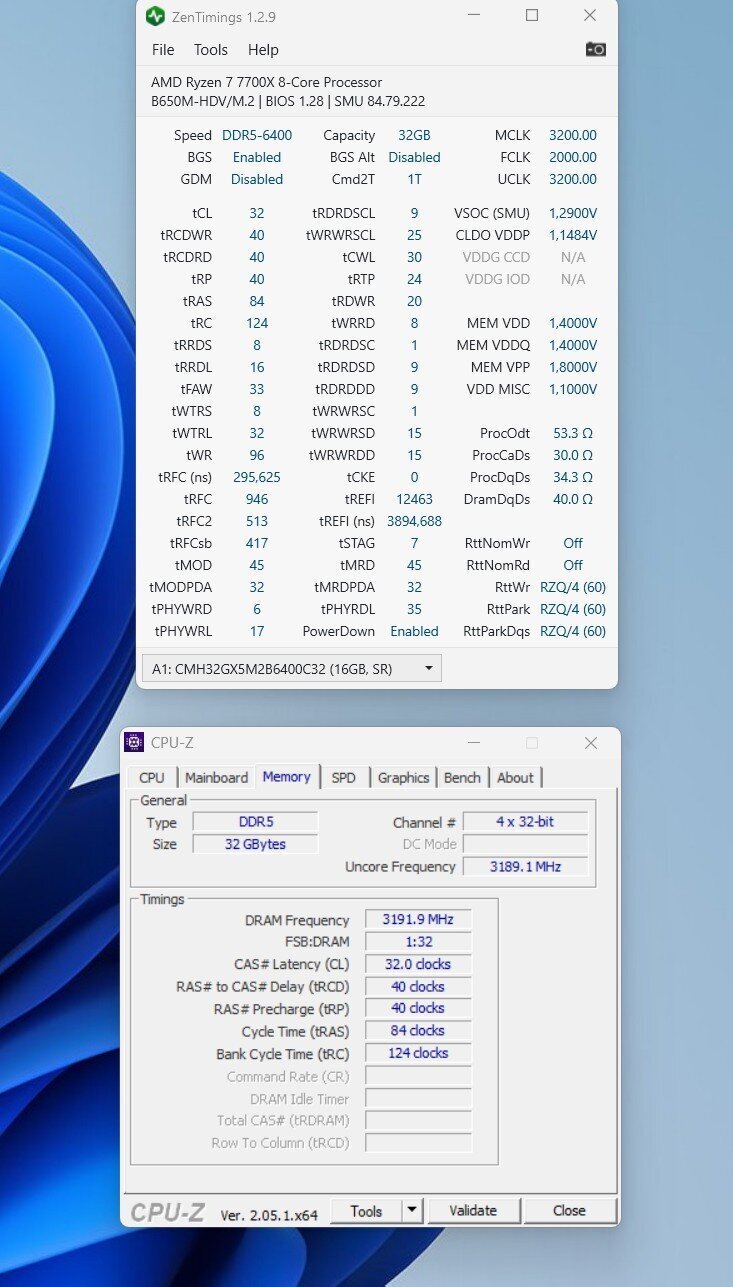
Task: Click the tREFI 12463 value
Action: (x=414, y=499)
